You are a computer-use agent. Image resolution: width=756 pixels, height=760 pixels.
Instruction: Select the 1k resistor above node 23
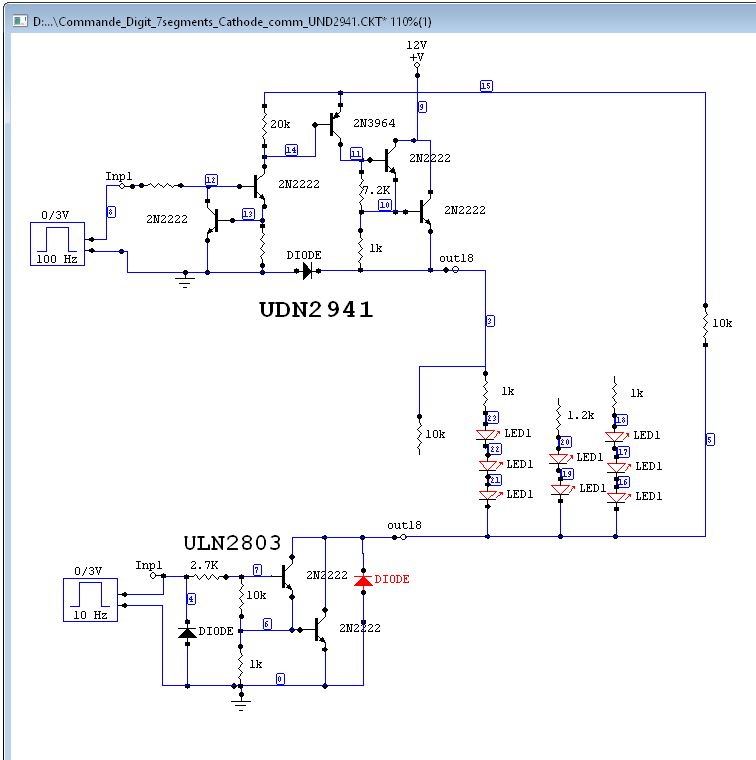click(486, 394)
